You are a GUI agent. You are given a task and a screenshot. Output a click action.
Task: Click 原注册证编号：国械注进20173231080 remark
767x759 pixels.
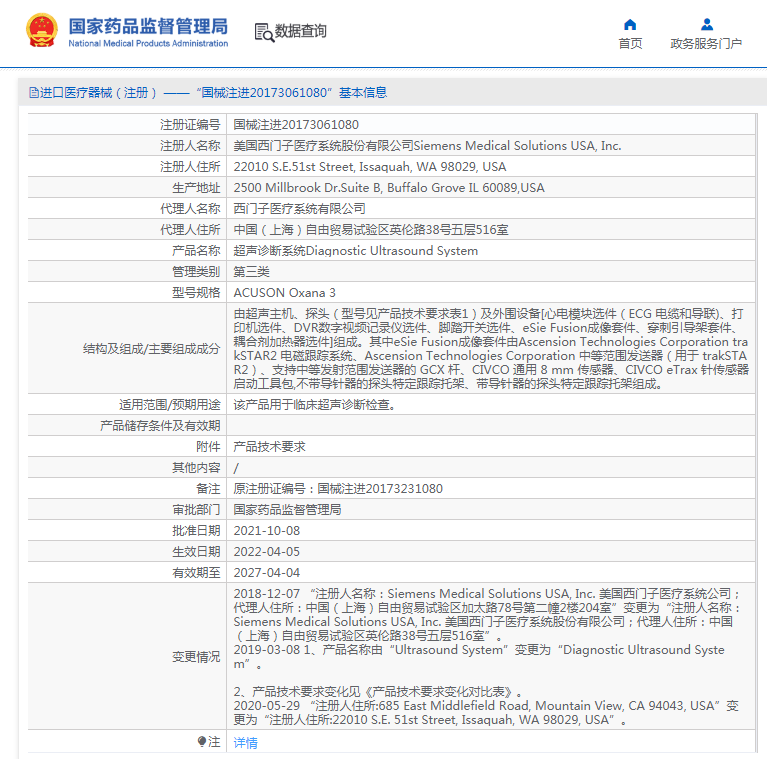(338, 489)
